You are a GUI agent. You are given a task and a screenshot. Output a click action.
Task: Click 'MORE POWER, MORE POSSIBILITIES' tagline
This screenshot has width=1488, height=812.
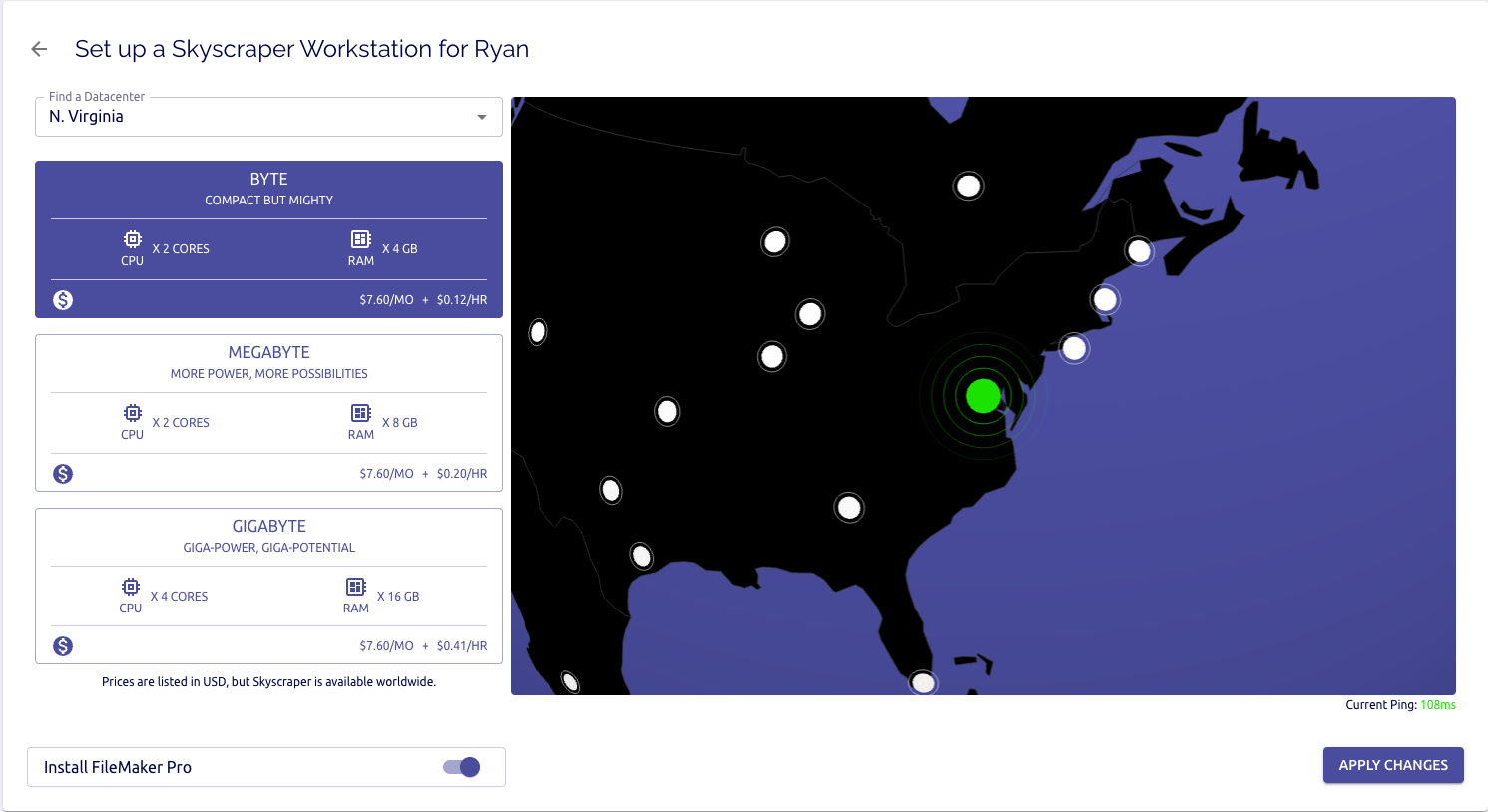pos(269,374)
